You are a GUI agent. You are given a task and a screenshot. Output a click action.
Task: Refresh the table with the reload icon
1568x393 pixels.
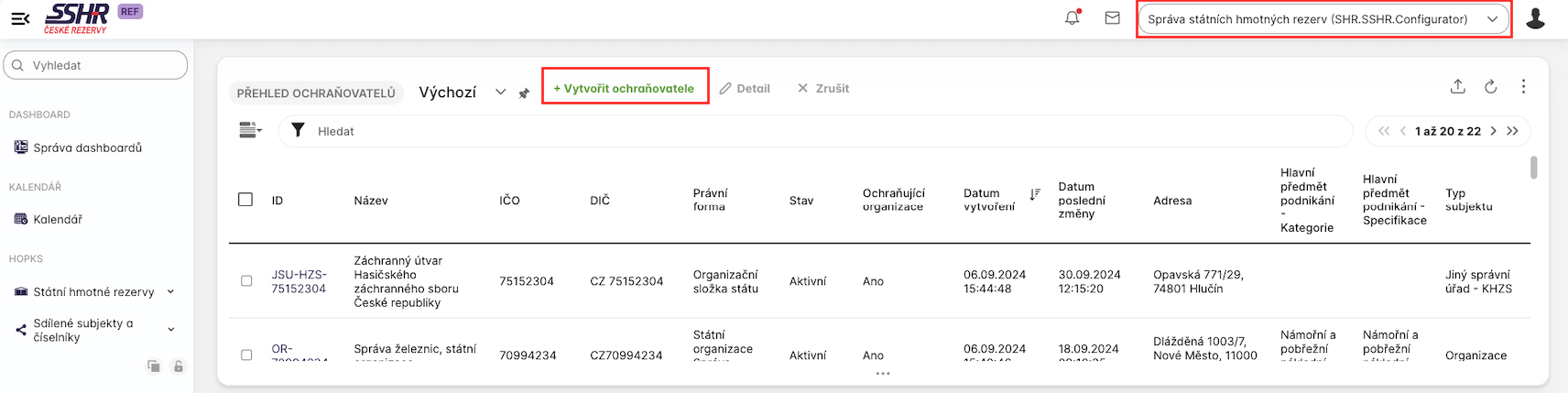pyautogui.click(x=1491, y=87)
